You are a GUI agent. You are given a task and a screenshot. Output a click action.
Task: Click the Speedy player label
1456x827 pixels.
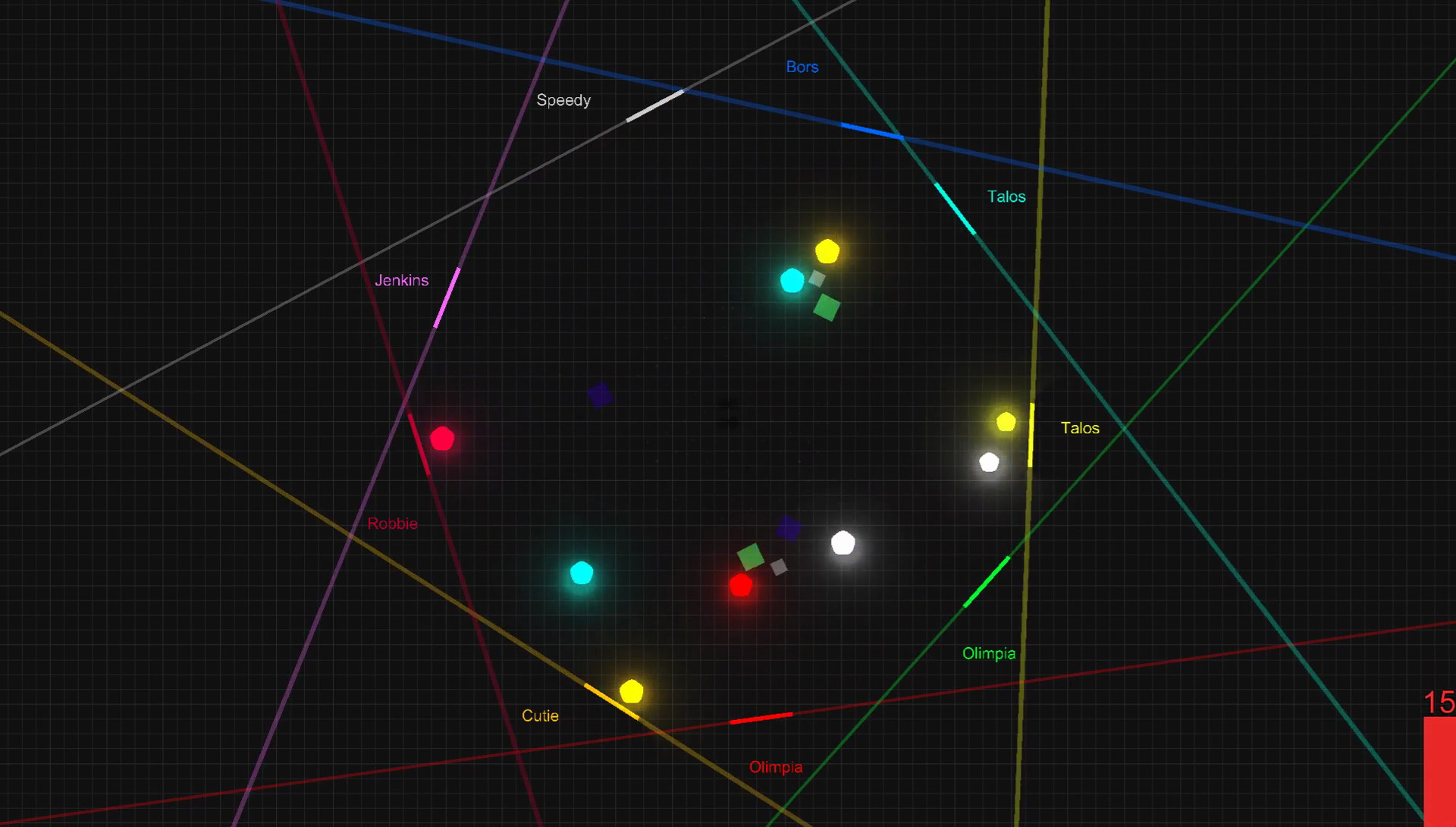564,99
